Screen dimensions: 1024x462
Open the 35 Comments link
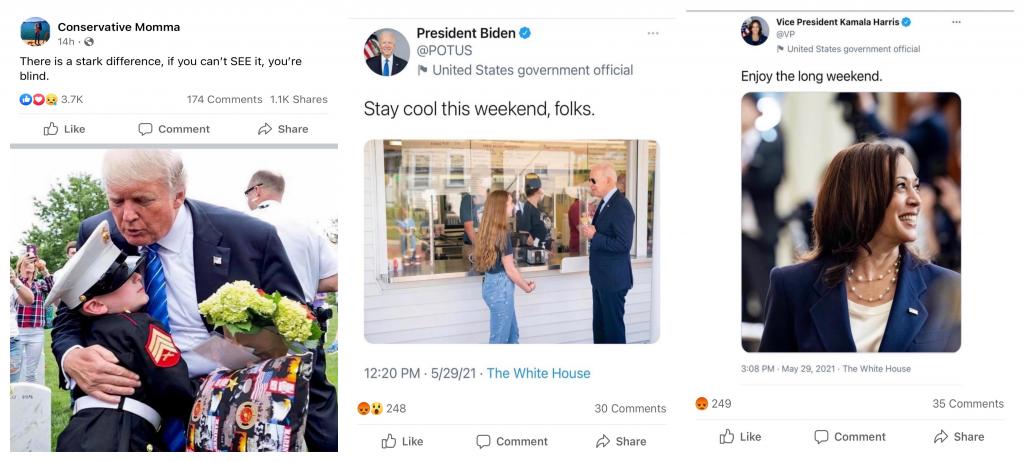coord(967,404)
